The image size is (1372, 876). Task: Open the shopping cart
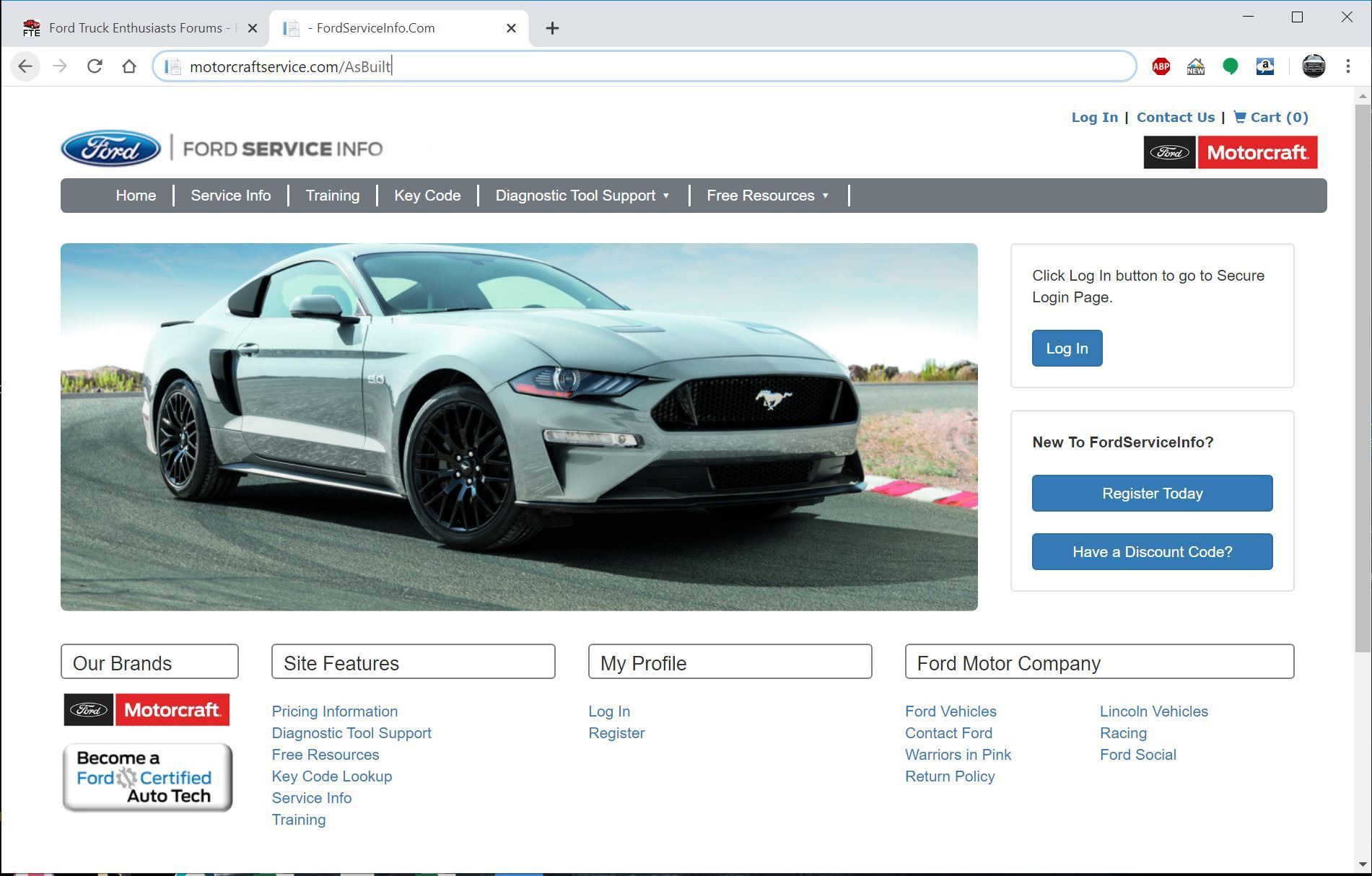click(1271, 117)
